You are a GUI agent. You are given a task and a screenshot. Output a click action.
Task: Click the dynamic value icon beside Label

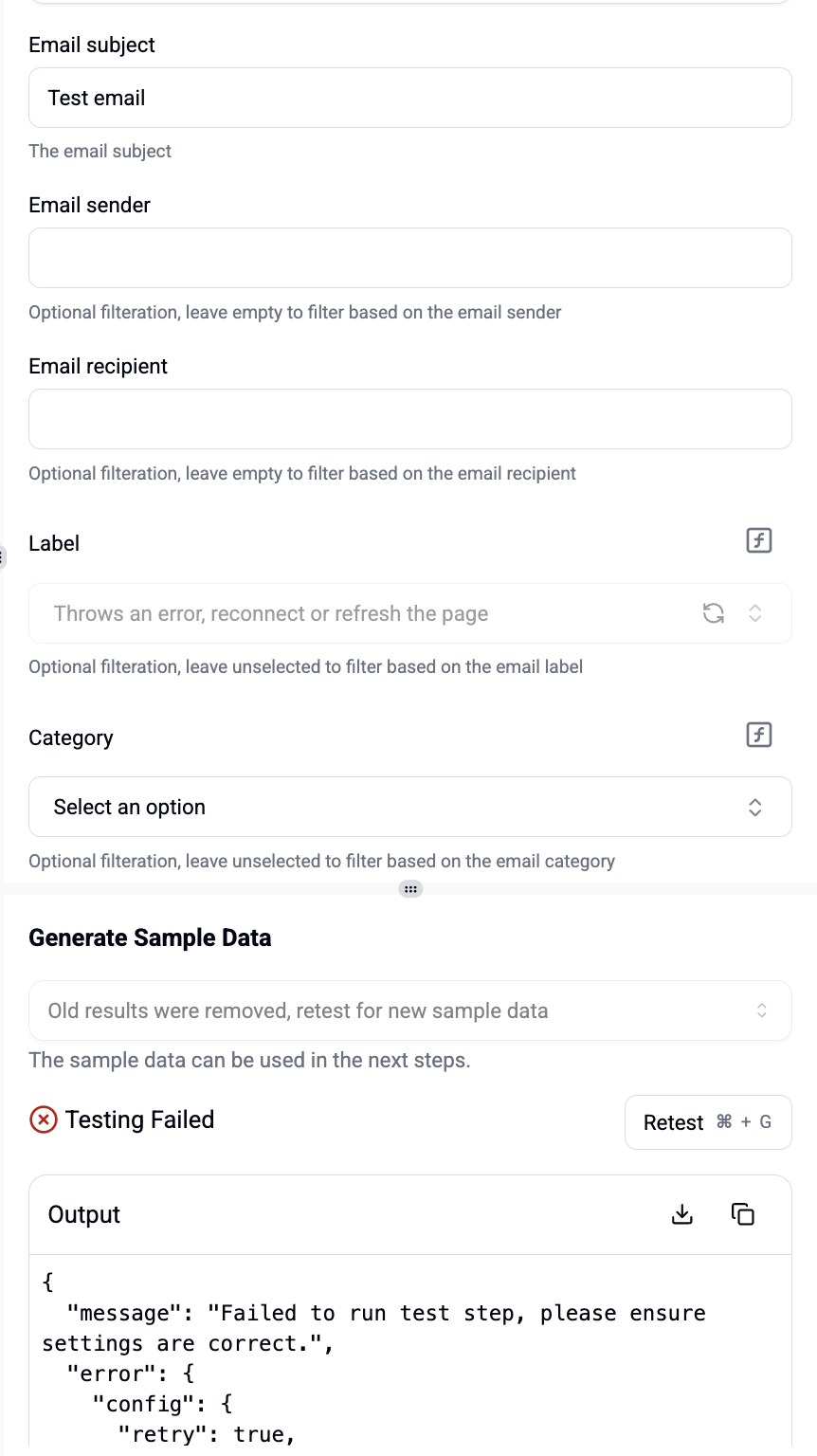coord(759,540)
